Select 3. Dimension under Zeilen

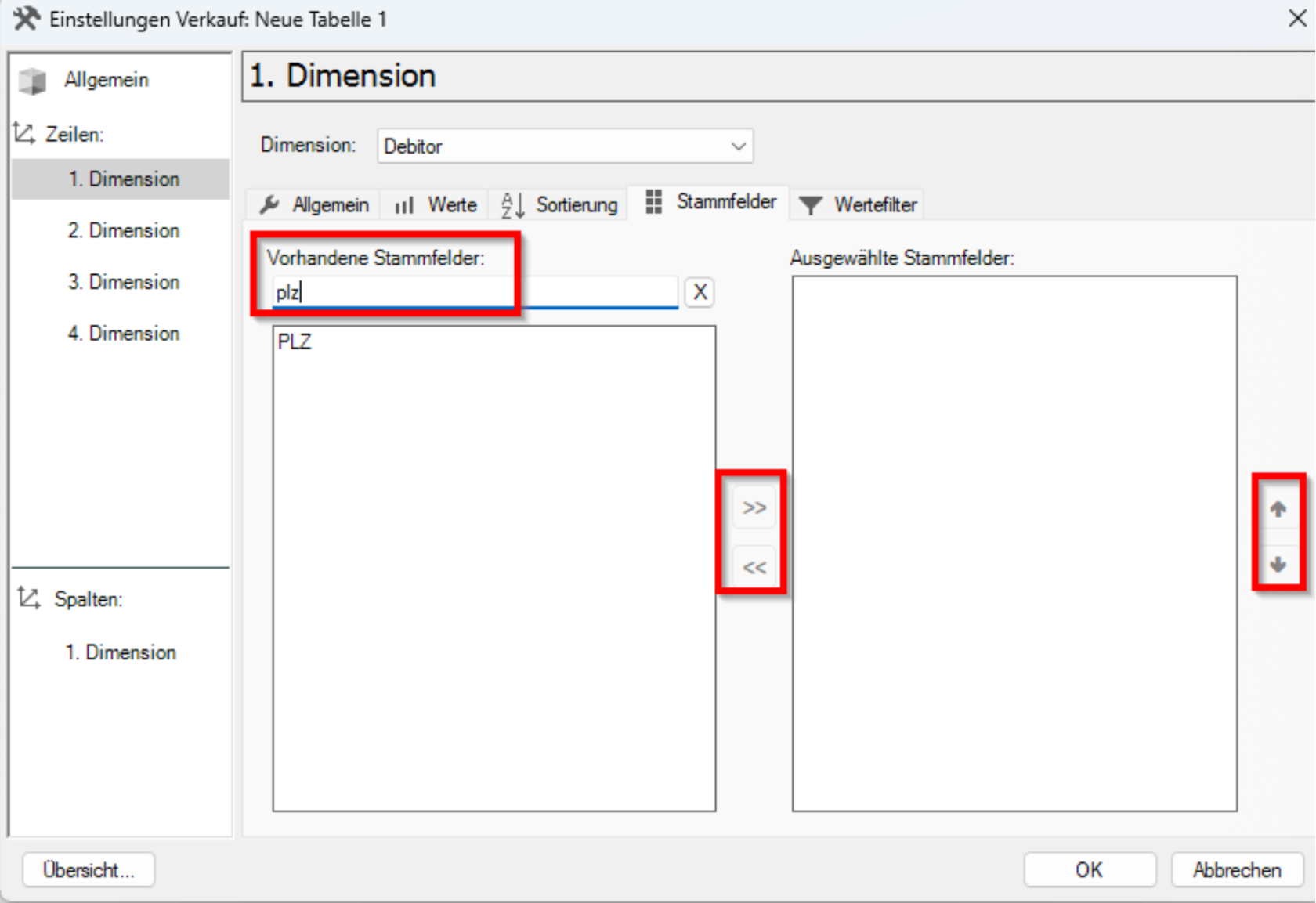point(123,282)
